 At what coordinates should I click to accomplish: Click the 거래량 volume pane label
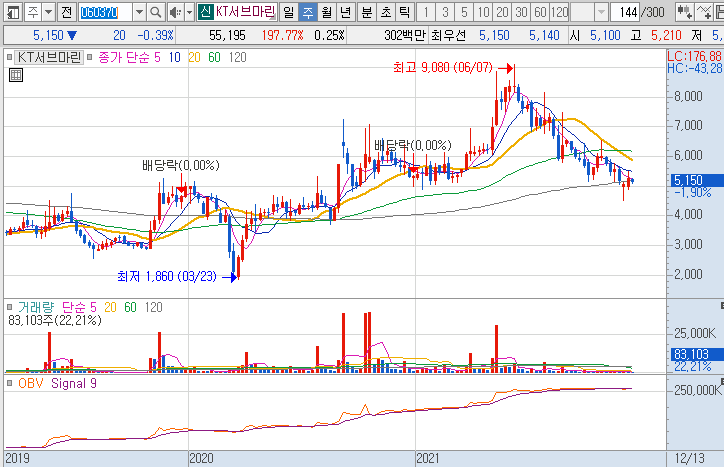(36, 307)
